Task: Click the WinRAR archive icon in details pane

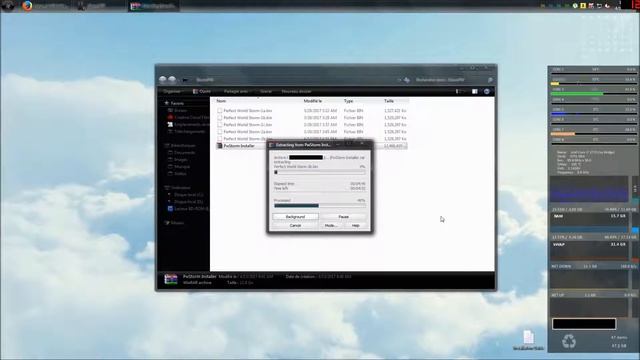Action: point(171,279)
